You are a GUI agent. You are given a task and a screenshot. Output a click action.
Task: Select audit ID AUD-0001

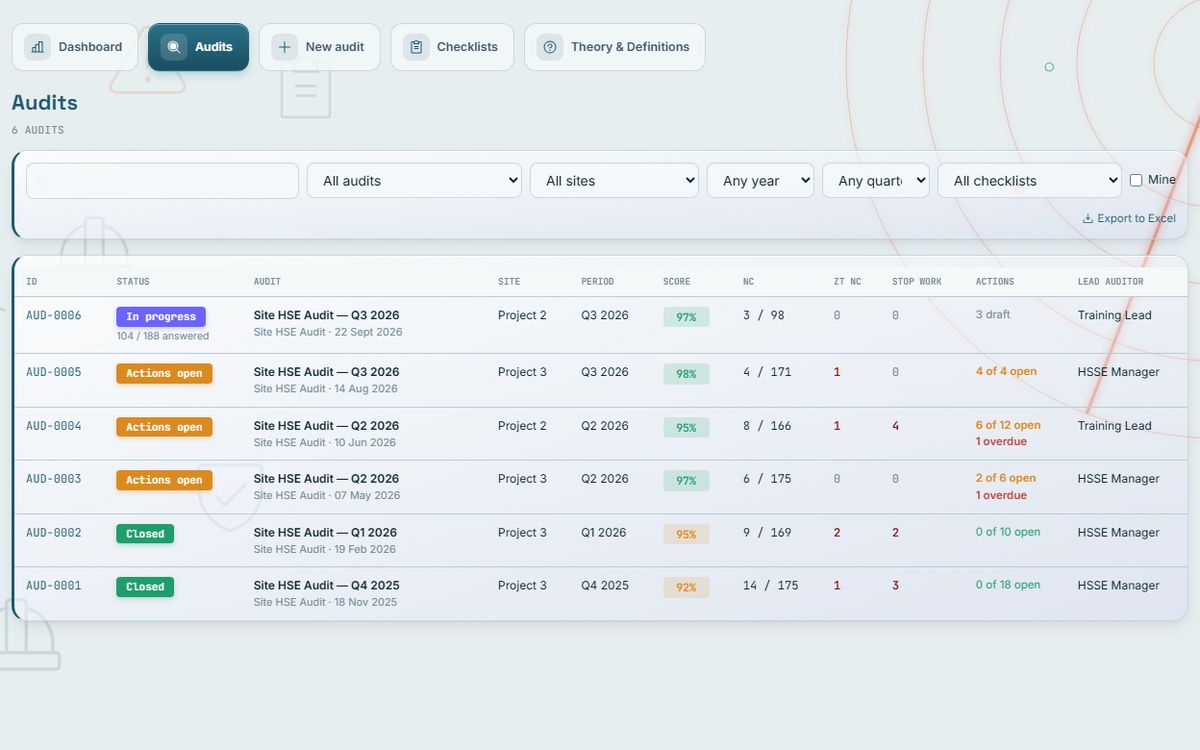pos(54,586)
